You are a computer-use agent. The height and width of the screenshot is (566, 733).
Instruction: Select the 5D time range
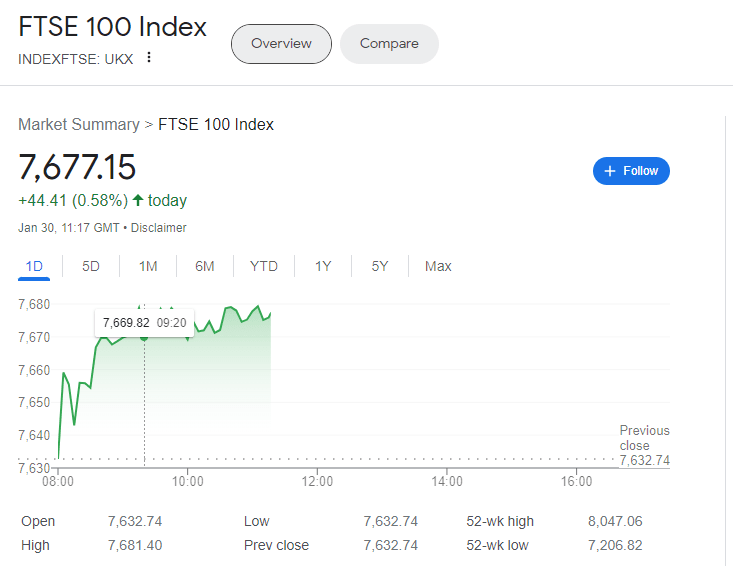(91, 266)
